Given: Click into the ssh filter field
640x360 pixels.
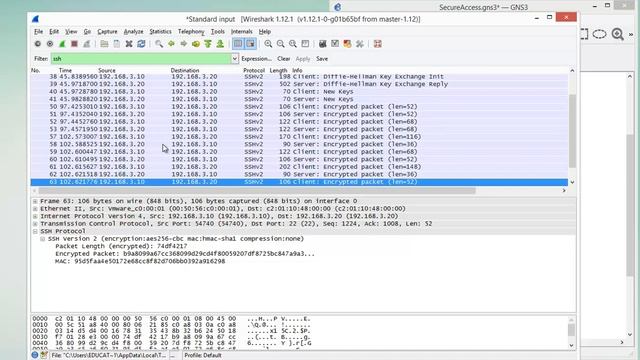Looking at the screenshot, I should point(141,59).
